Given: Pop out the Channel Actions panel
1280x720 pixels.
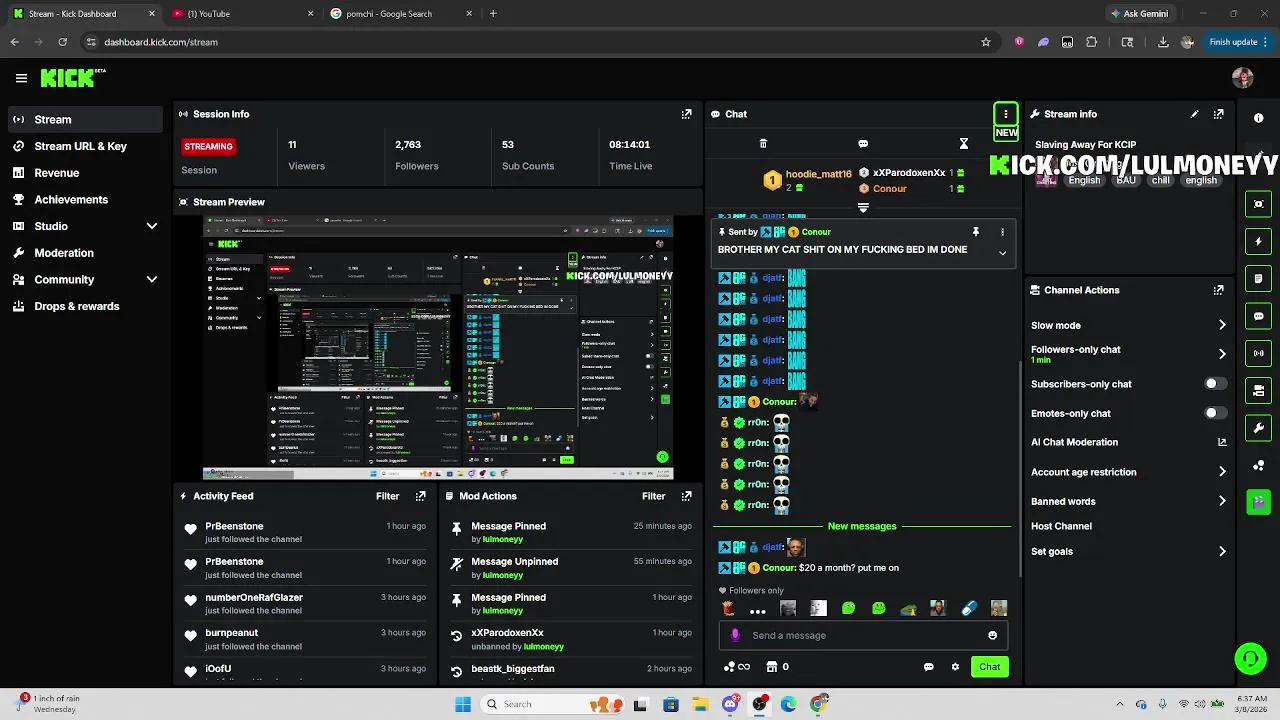Looking at the screenshot, I should 1218,290.
